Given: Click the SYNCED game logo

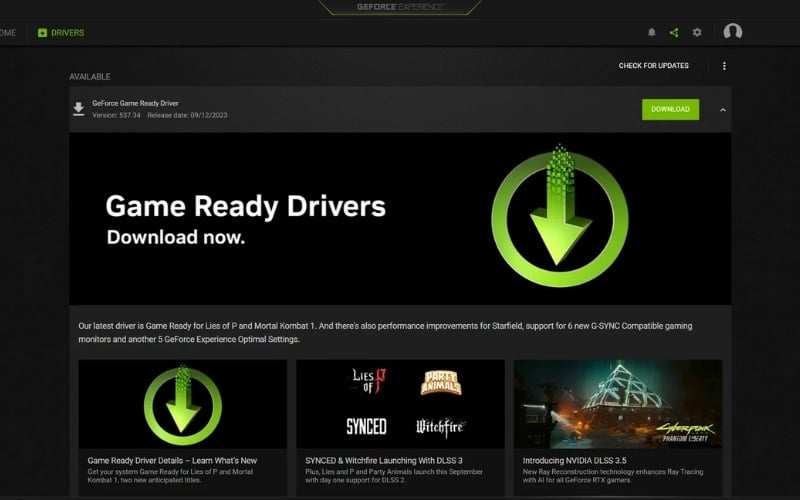Looking at the screenshot, I should (x=366, y=427).
